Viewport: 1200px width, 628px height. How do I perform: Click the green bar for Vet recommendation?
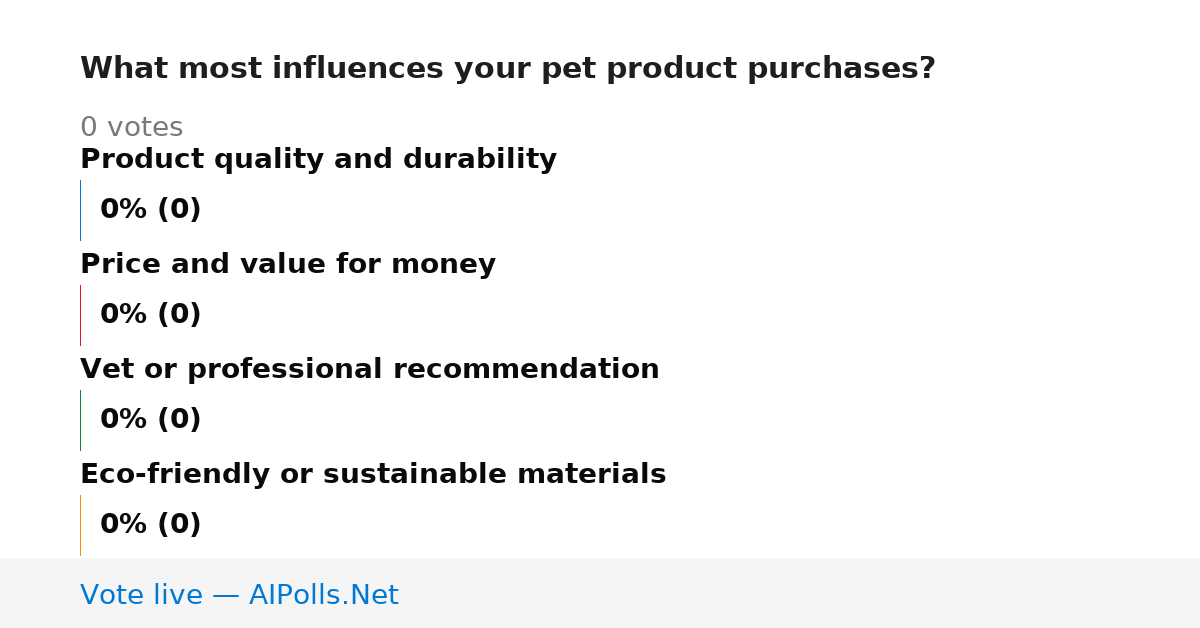[x=81, y=420]
